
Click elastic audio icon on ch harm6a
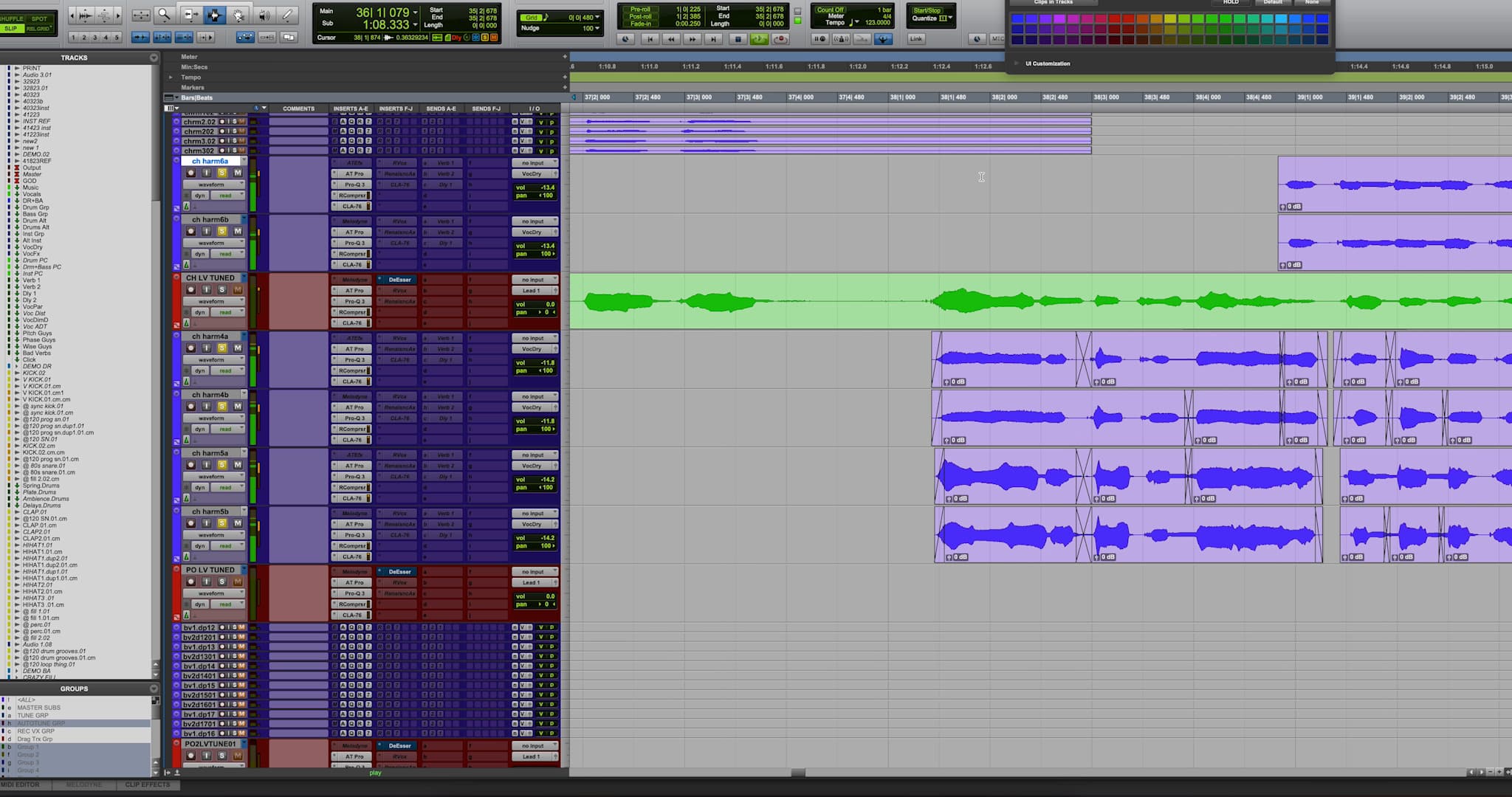pyautogui.click(x=186, y=207)
